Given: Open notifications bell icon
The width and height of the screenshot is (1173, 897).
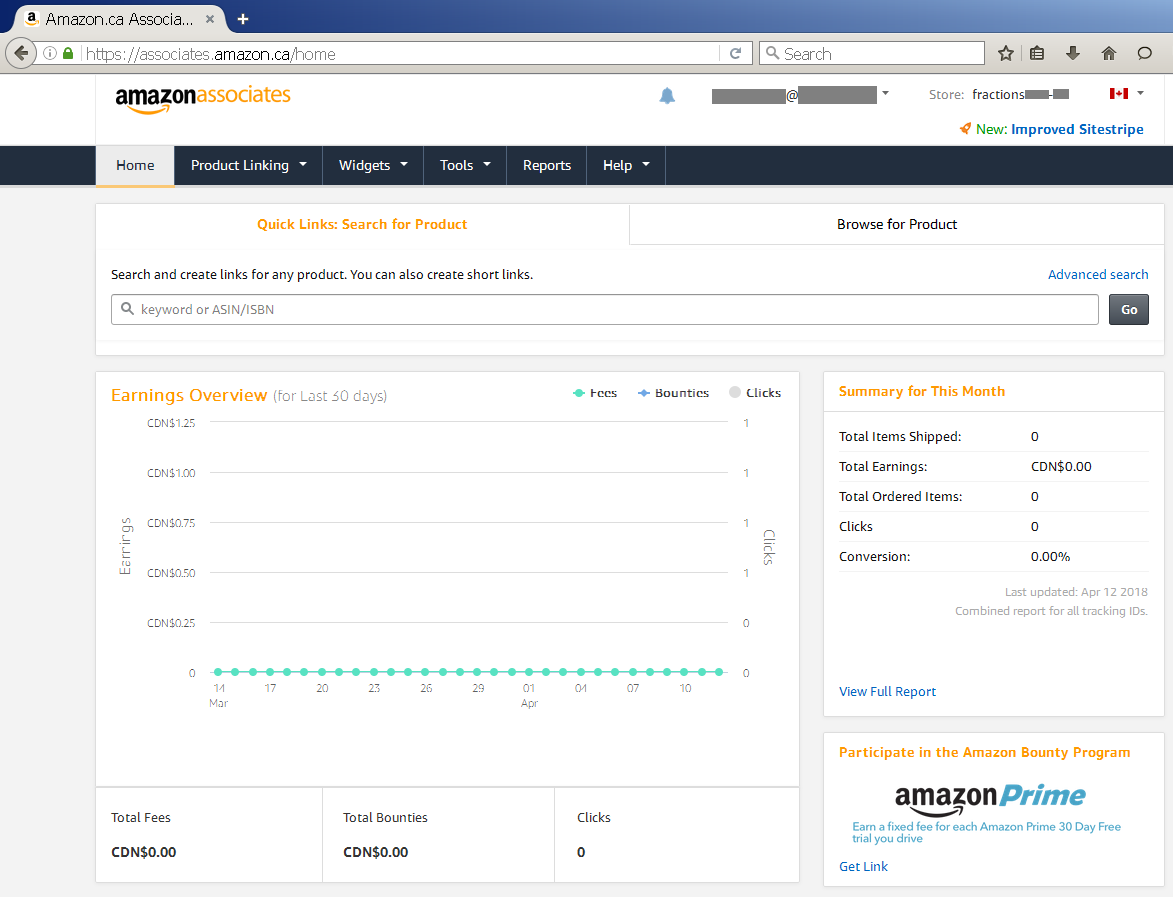Looking at the screenshot, I should click(667, 95).
